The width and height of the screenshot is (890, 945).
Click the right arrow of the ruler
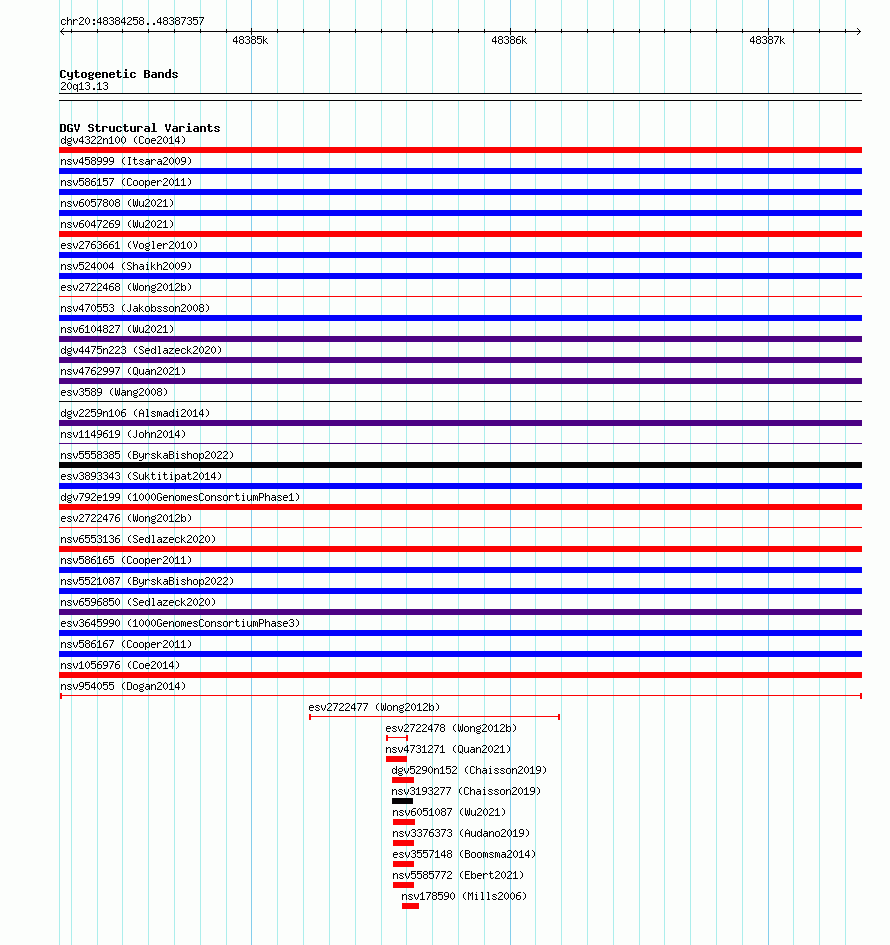(x=859, y=31)
